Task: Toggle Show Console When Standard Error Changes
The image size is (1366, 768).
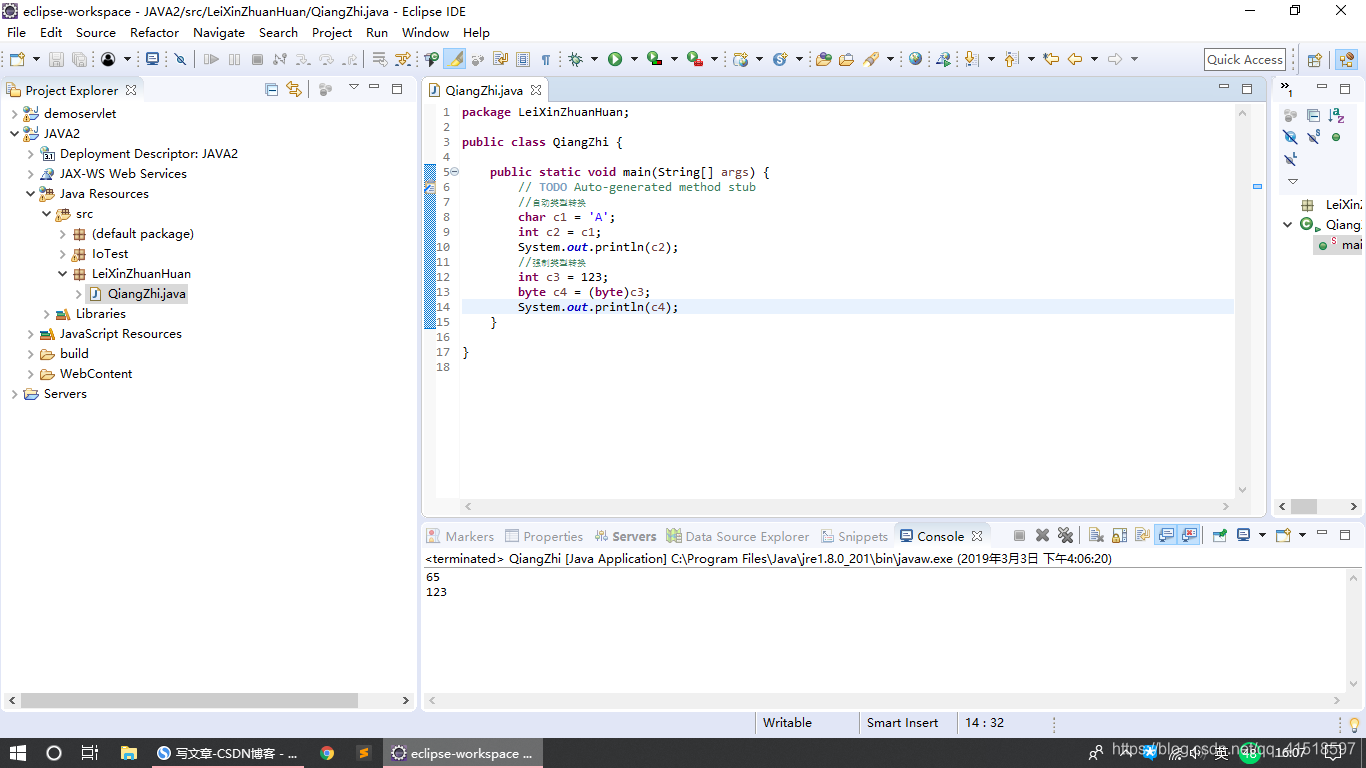Action: point(1189,536)
